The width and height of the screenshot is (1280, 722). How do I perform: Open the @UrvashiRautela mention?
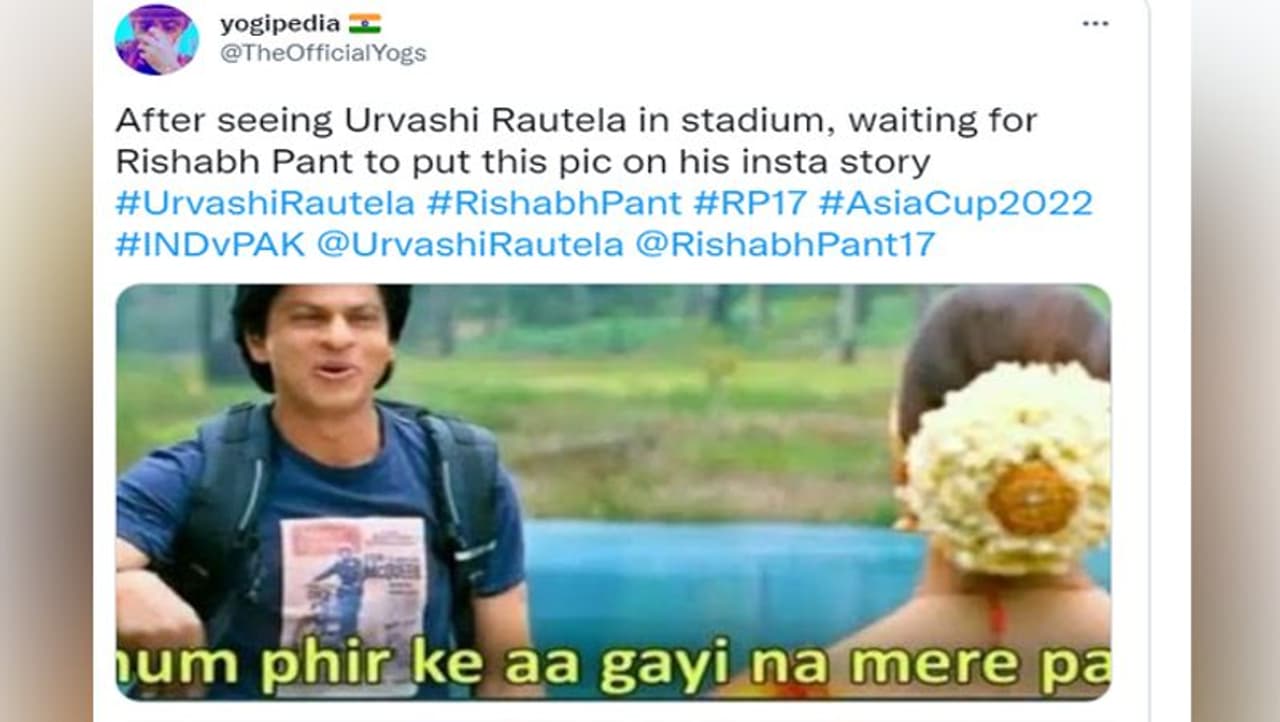click(x=470, y=244)
